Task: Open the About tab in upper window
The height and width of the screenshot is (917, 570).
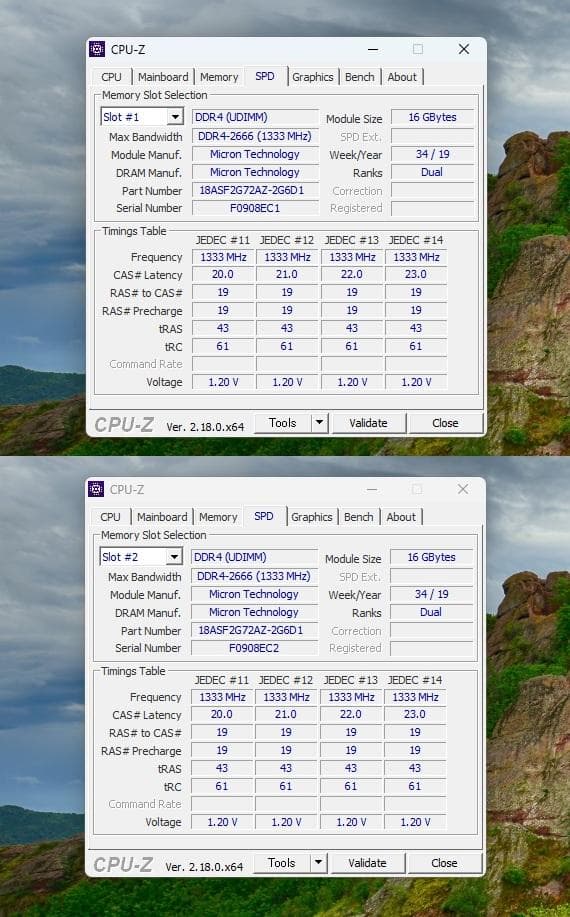Action: [x=402, y=77]
